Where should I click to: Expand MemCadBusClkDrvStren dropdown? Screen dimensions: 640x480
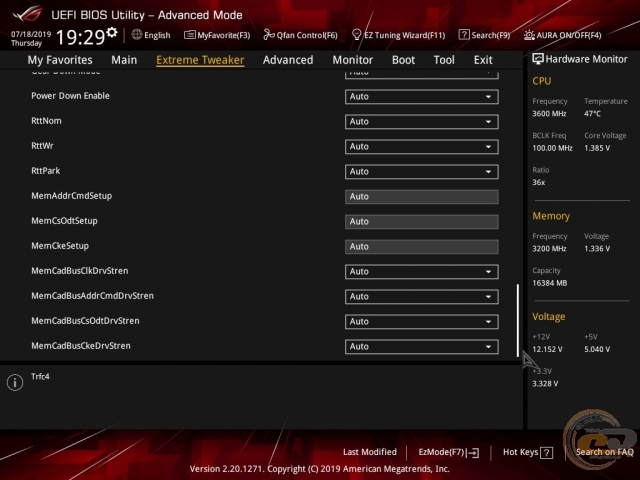pyautogui.click(x=421, y=272)
